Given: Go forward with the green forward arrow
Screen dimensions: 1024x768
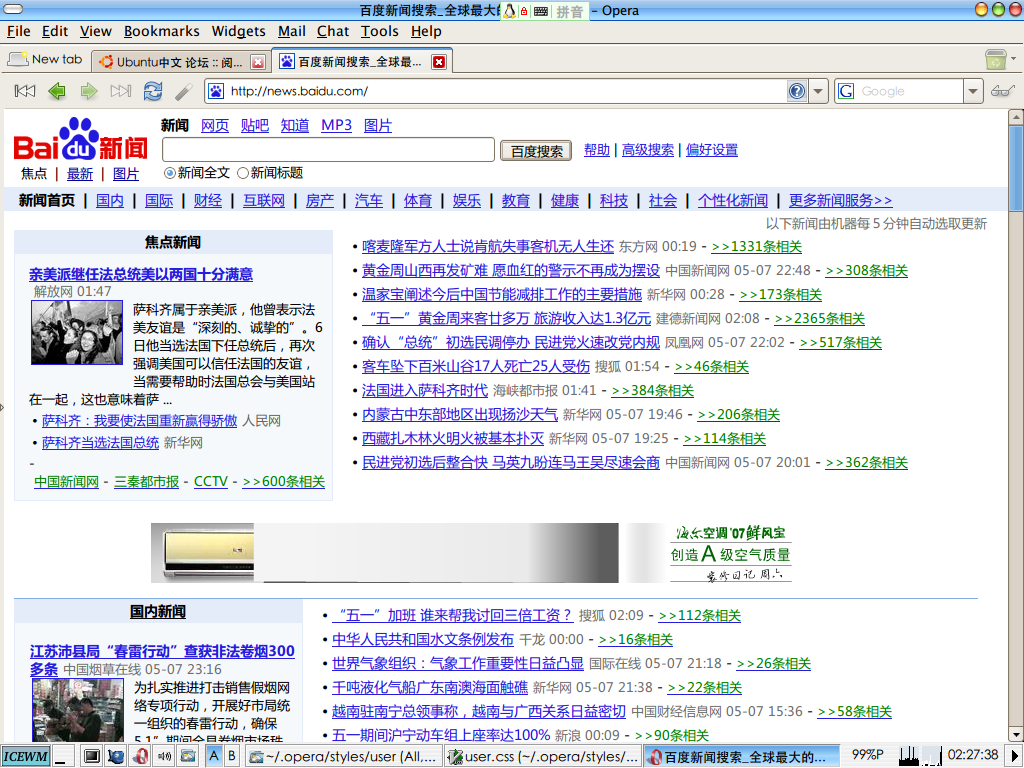Looking at the screenshot, I should (x=89, y=91).
